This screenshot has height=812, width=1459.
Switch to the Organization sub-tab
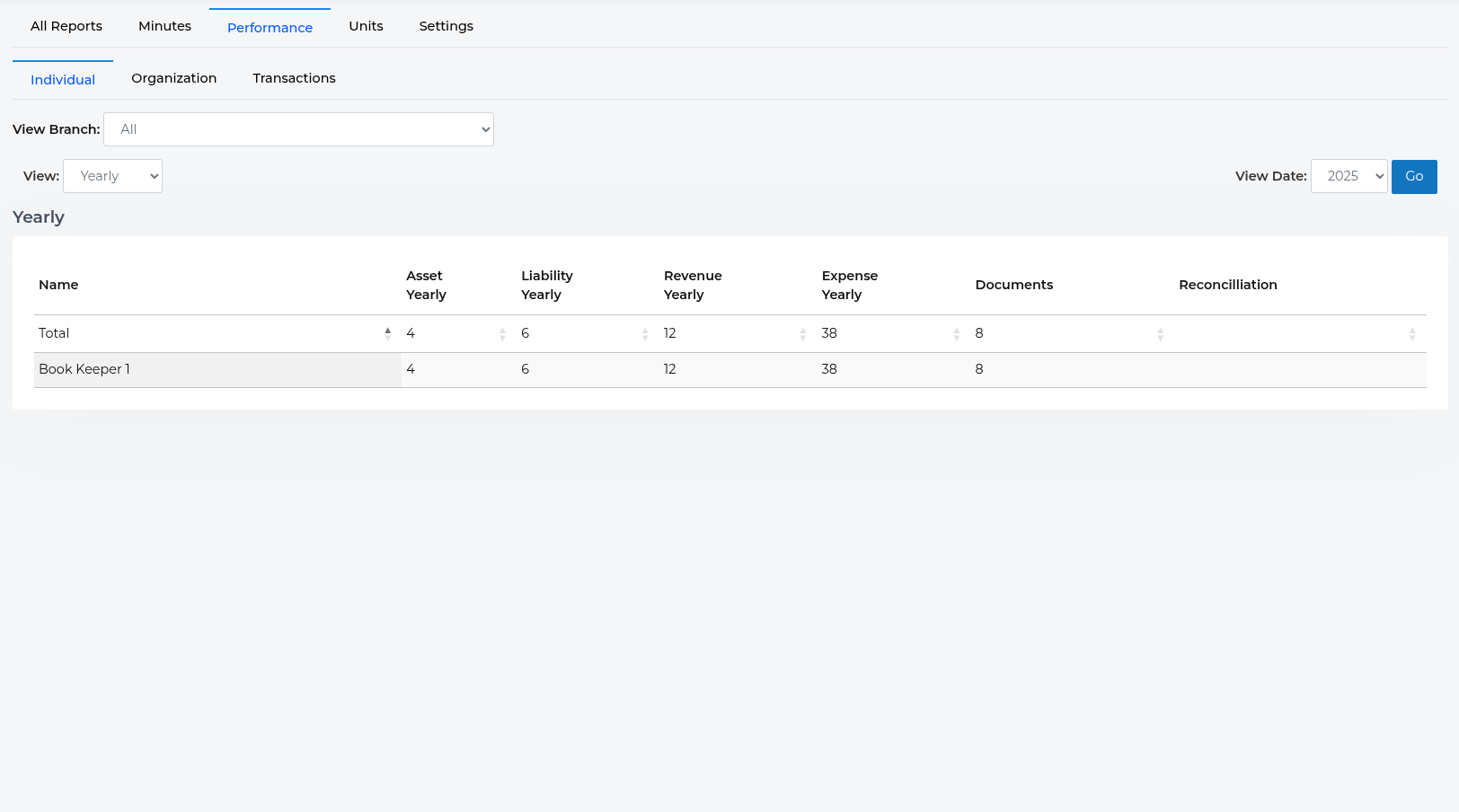coord(173,78)
